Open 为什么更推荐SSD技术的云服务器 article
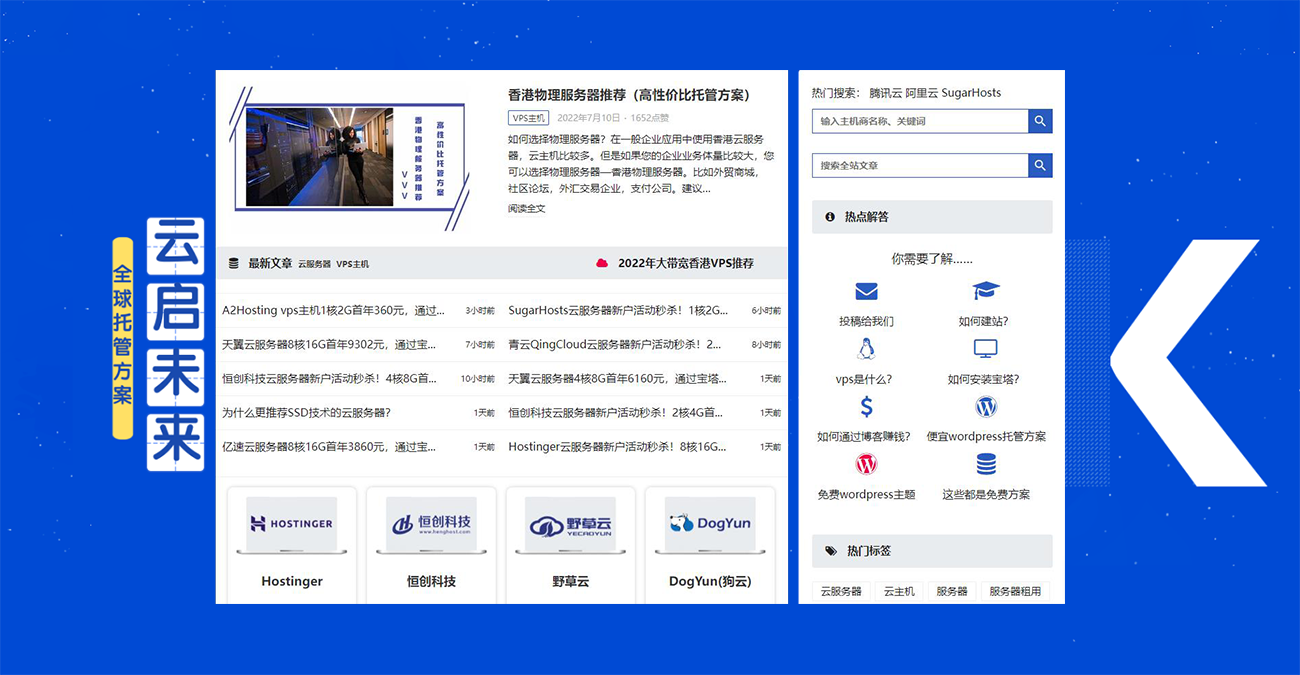Screen dimensions: 1300x675 click(306, 412)
